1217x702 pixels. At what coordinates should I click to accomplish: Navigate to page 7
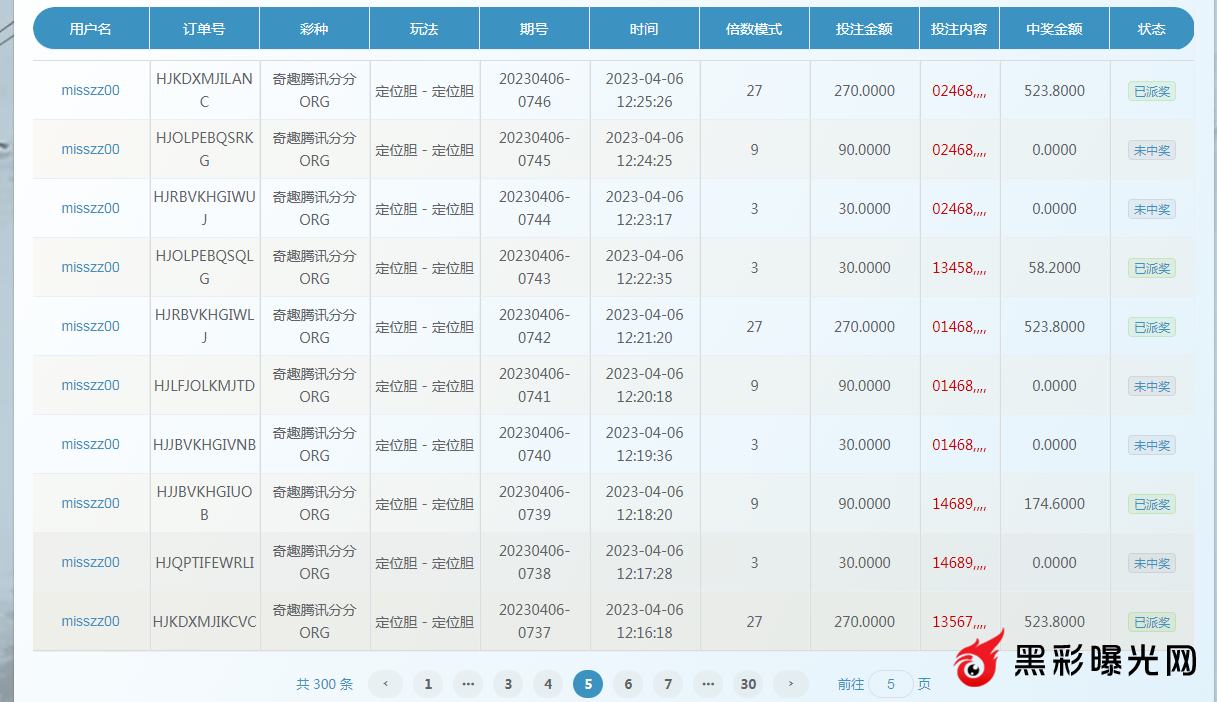click(668, 684)
